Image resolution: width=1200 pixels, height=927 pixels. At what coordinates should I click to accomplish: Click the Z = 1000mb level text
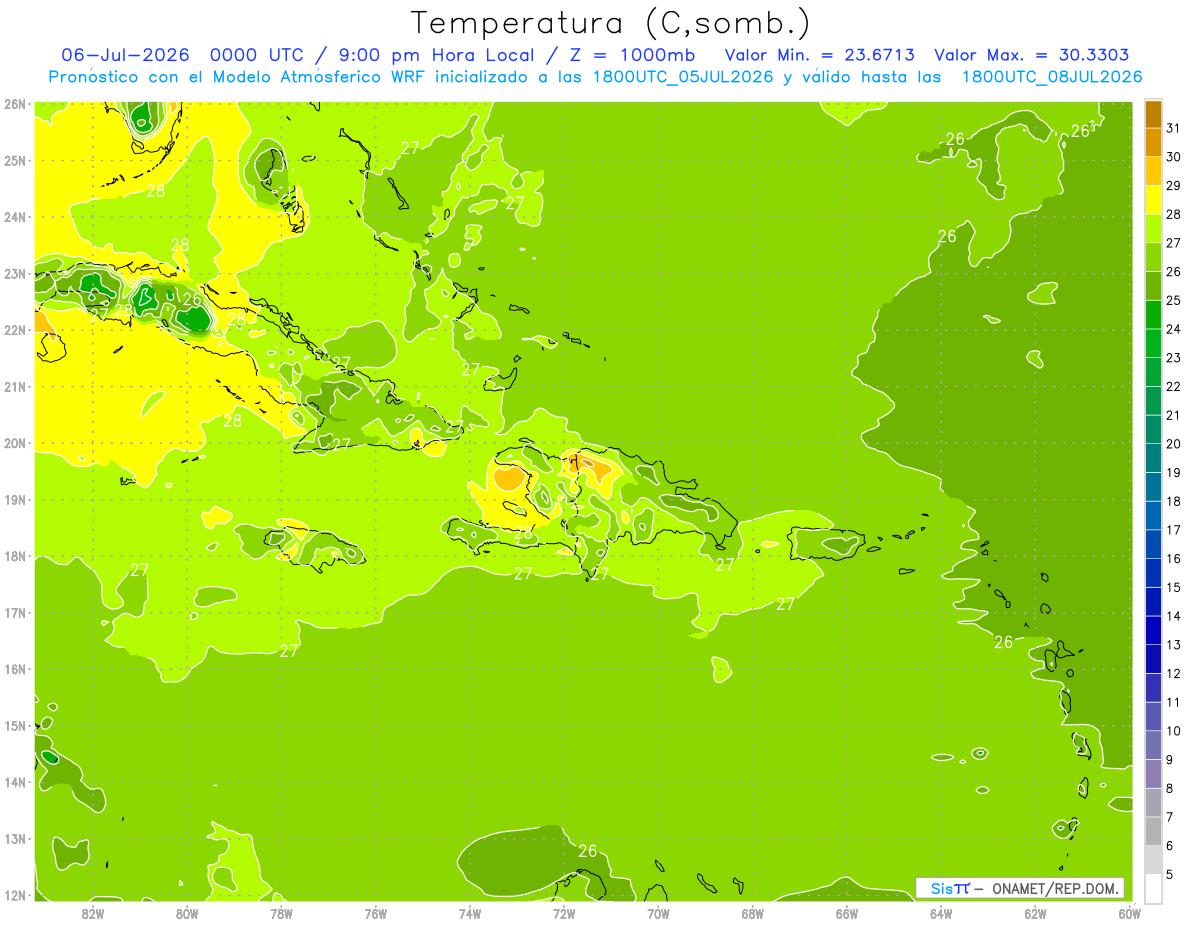pyautogui.click(x=632, y=55)
